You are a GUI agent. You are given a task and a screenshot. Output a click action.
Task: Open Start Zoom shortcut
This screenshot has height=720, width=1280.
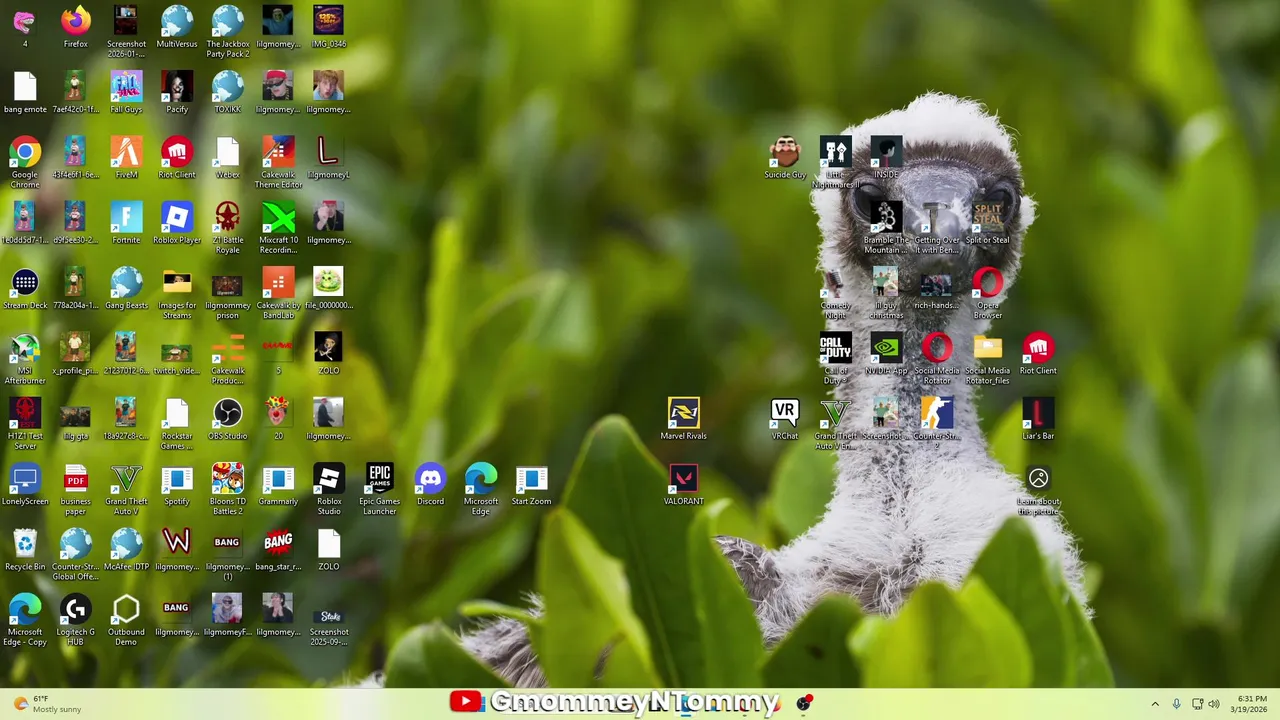point(531,484)
